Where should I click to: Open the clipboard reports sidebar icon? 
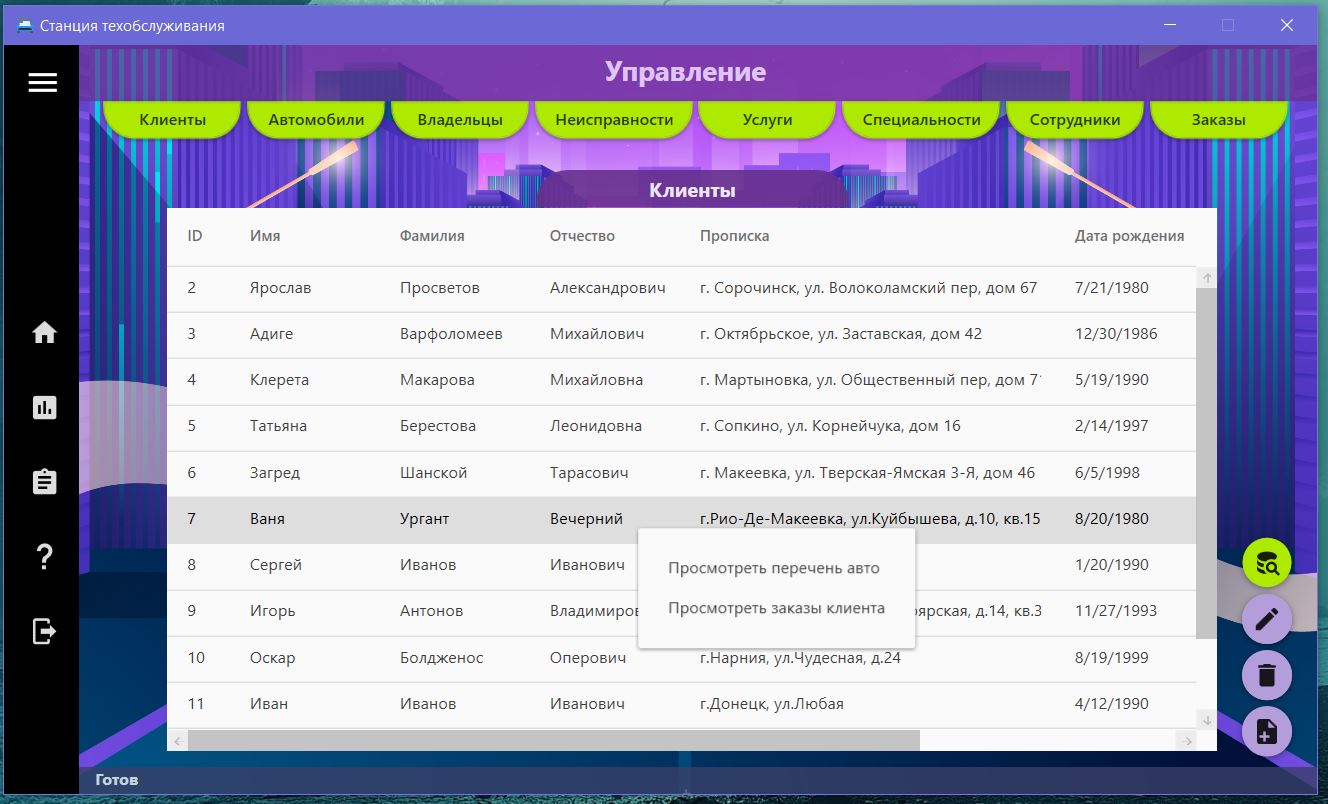(x=44, y=481)
